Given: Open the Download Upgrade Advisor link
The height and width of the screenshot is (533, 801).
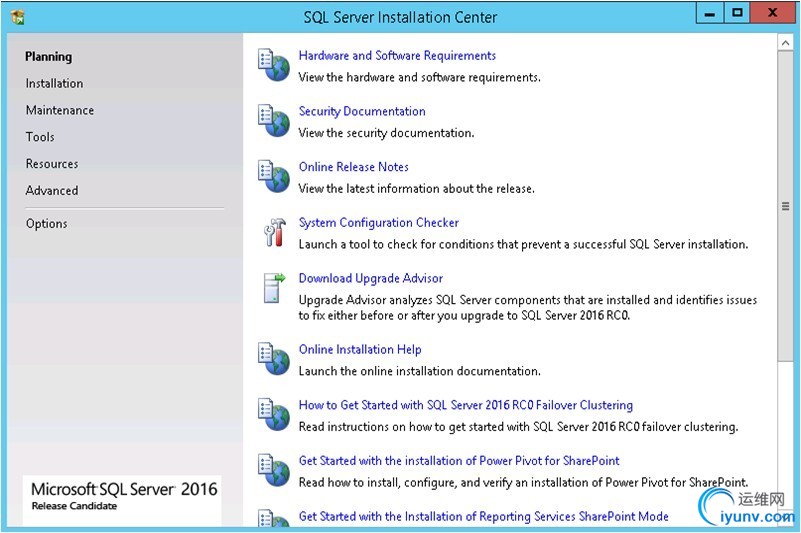Looking at the screenshot, I should 370,279.
